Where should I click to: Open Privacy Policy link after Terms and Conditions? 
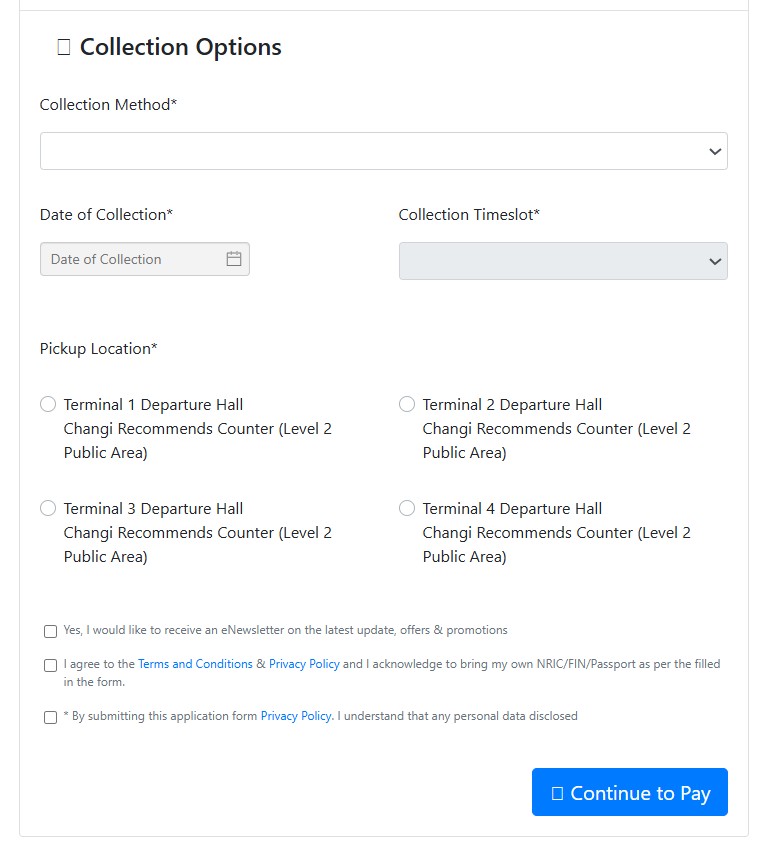click(x=304, y=664)
